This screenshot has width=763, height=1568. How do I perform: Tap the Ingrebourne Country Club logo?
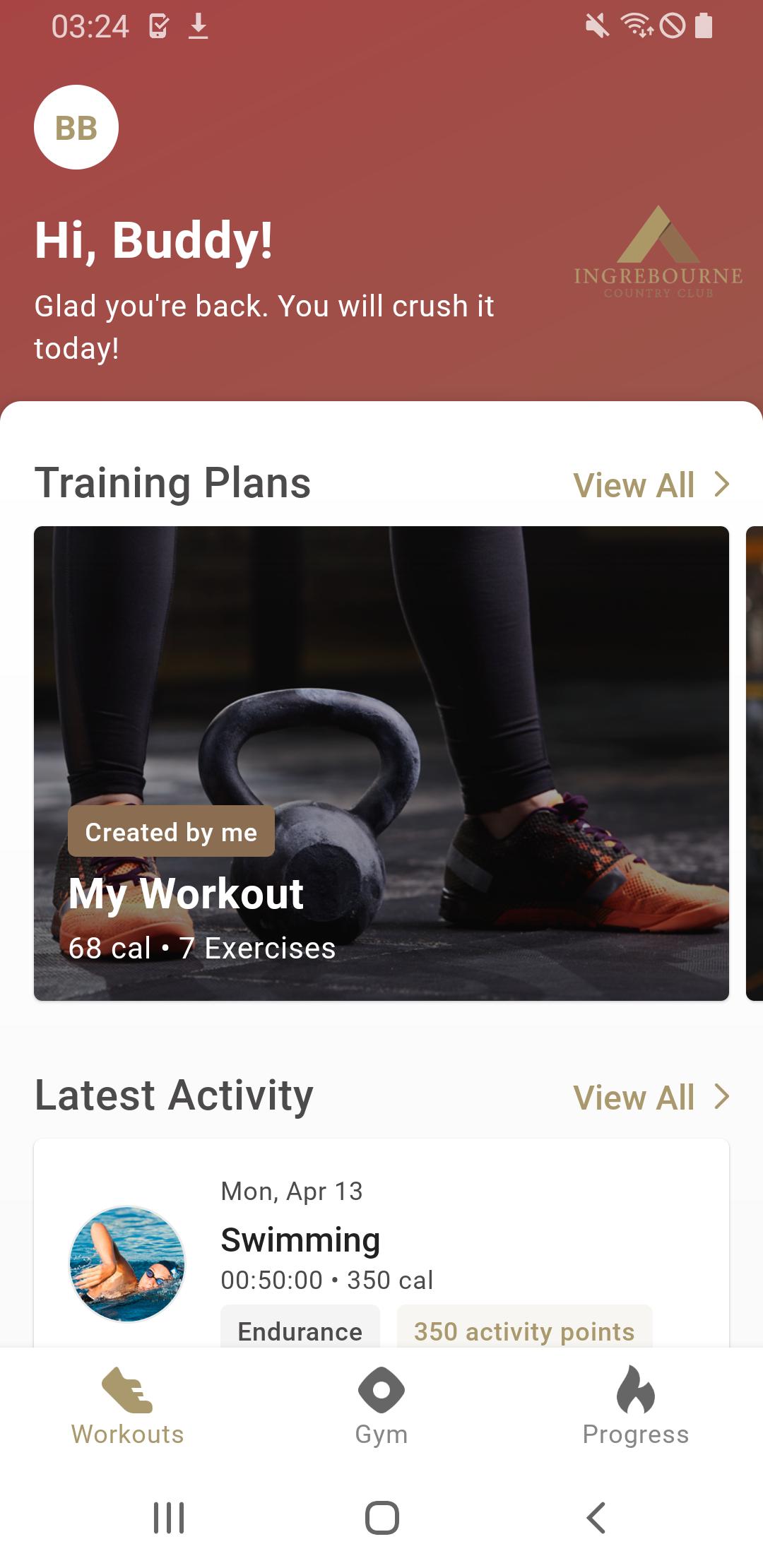[658, 252]
